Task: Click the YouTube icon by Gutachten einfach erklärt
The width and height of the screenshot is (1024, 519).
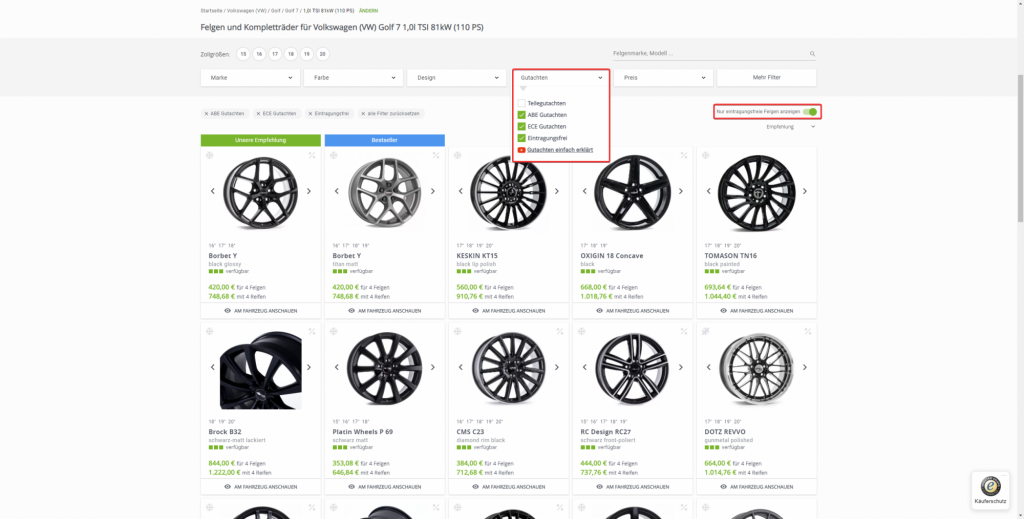Action: point(521,149)
